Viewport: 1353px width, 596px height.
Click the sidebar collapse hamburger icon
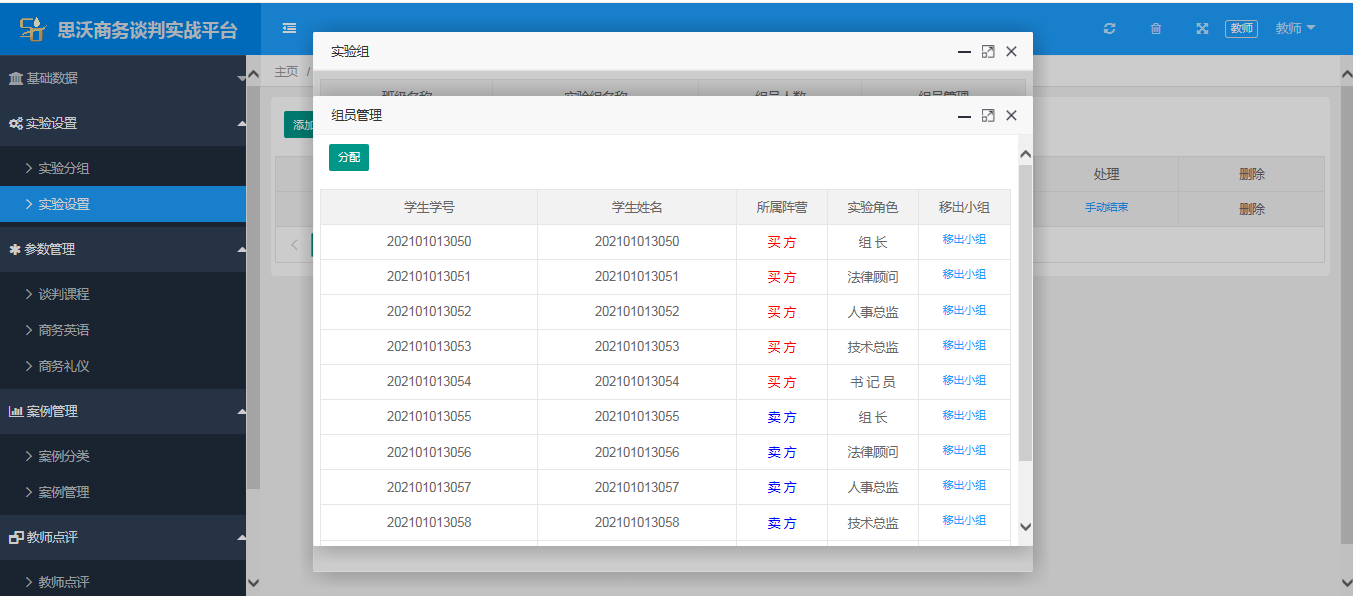289,28
